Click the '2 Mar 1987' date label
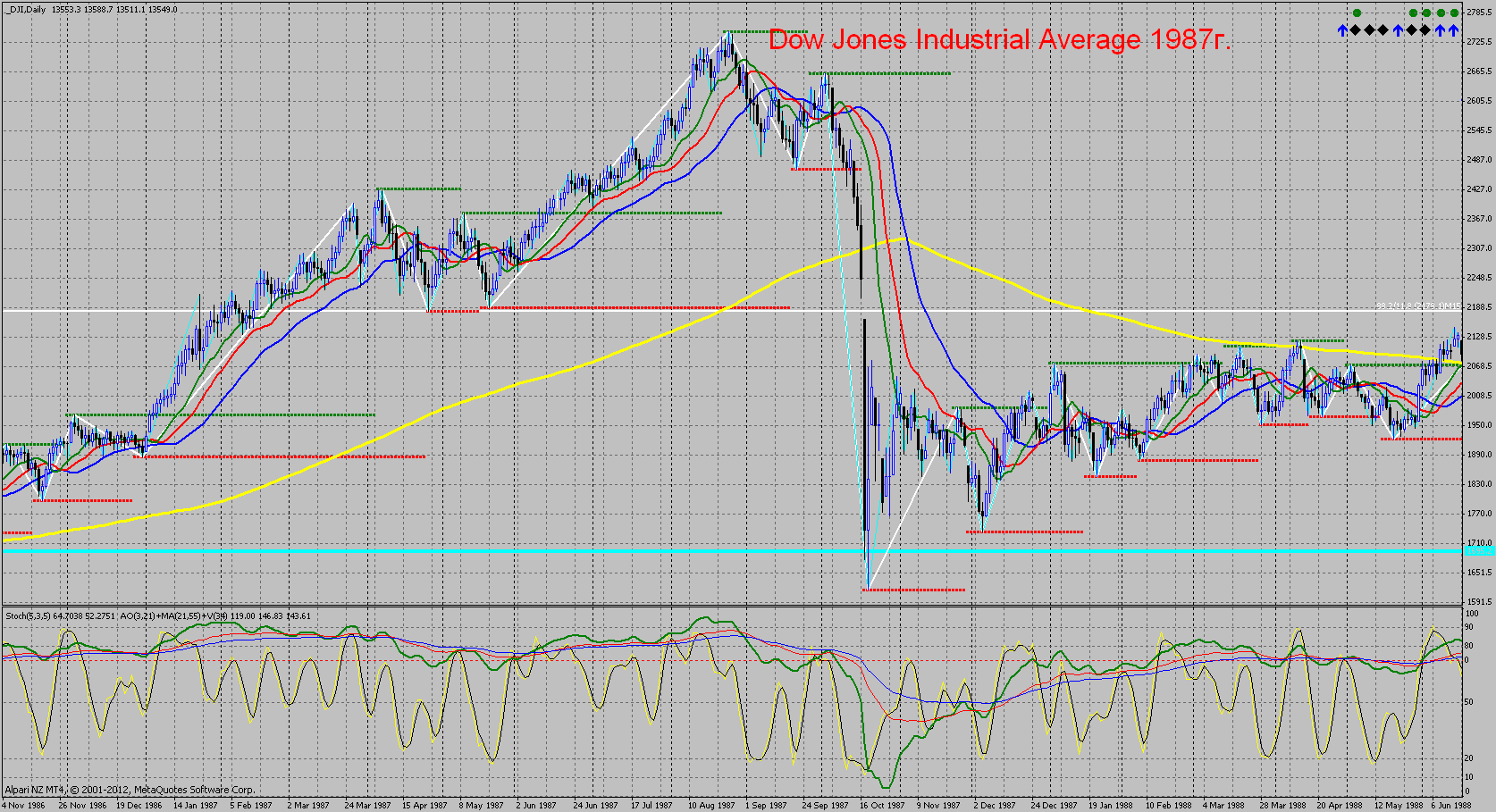Image resolution: width=1496 pixels, height=812 pixels. tap(308, 806)
